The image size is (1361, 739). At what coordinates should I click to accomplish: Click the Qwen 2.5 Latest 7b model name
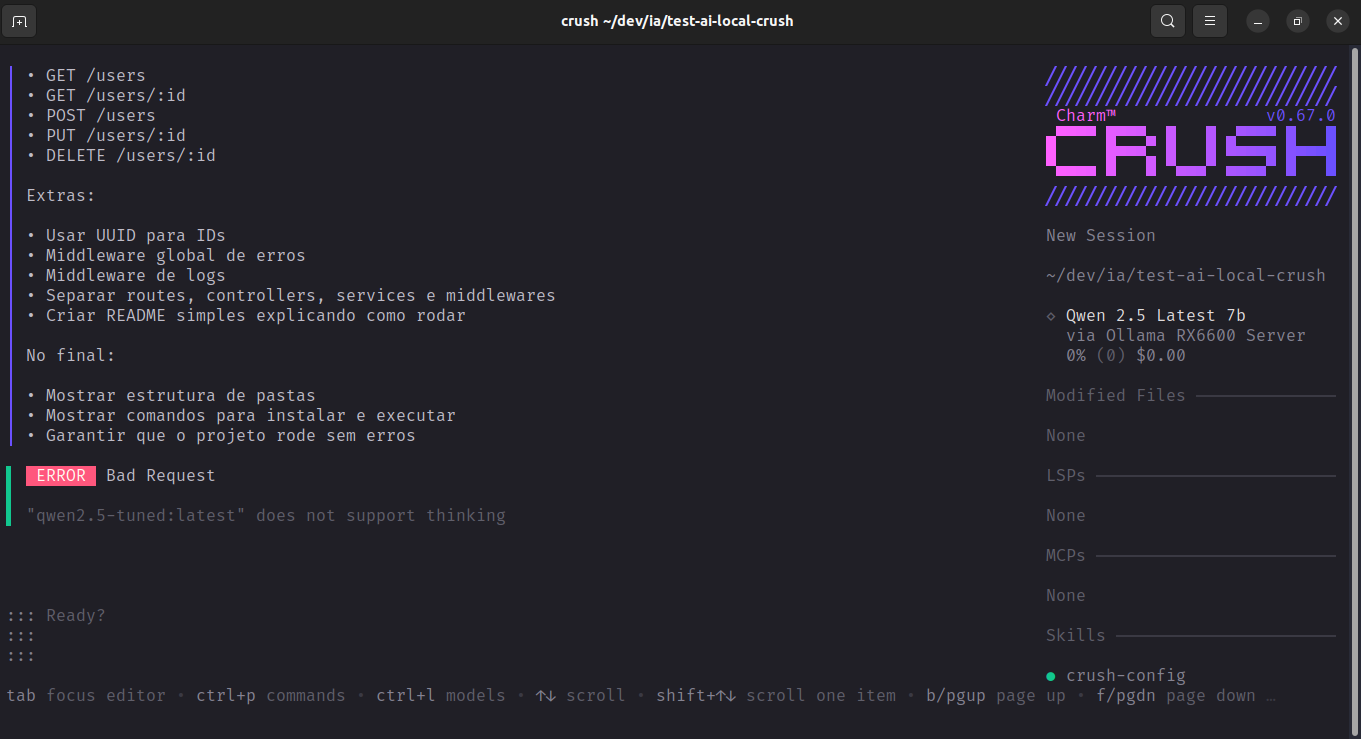[1156, 316]
